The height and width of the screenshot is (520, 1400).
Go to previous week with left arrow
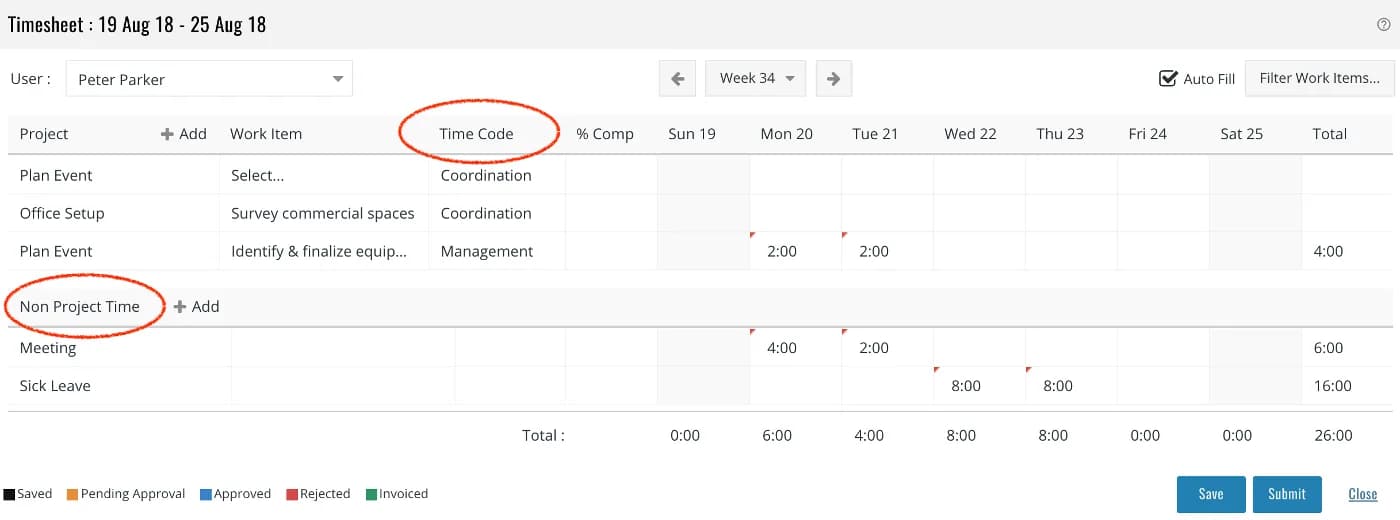[677, 78]
